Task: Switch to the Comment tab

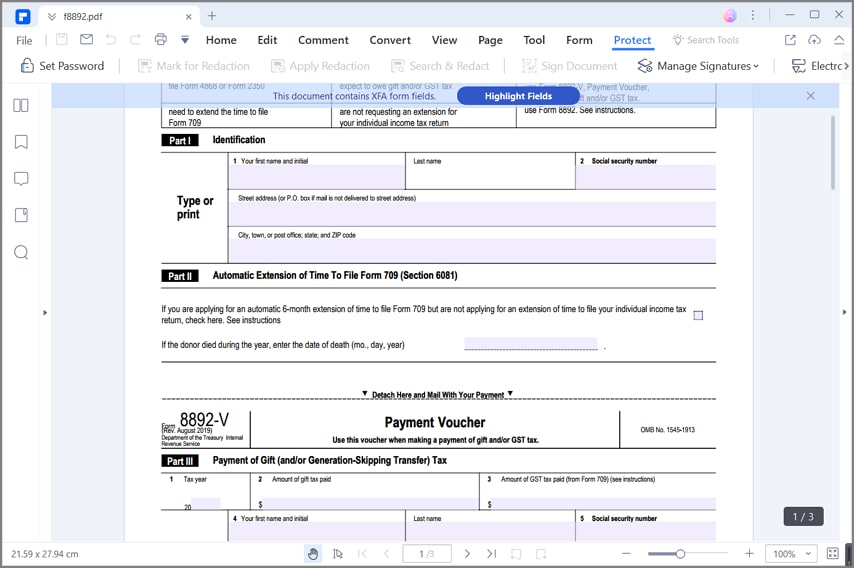Action: point(323,40)
